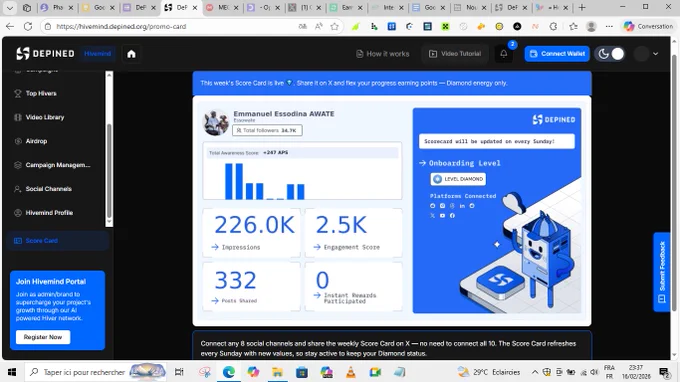Open Copilot Conversation button
The height and width of the screenshot is (382, 680).
(x=648, y=26)
